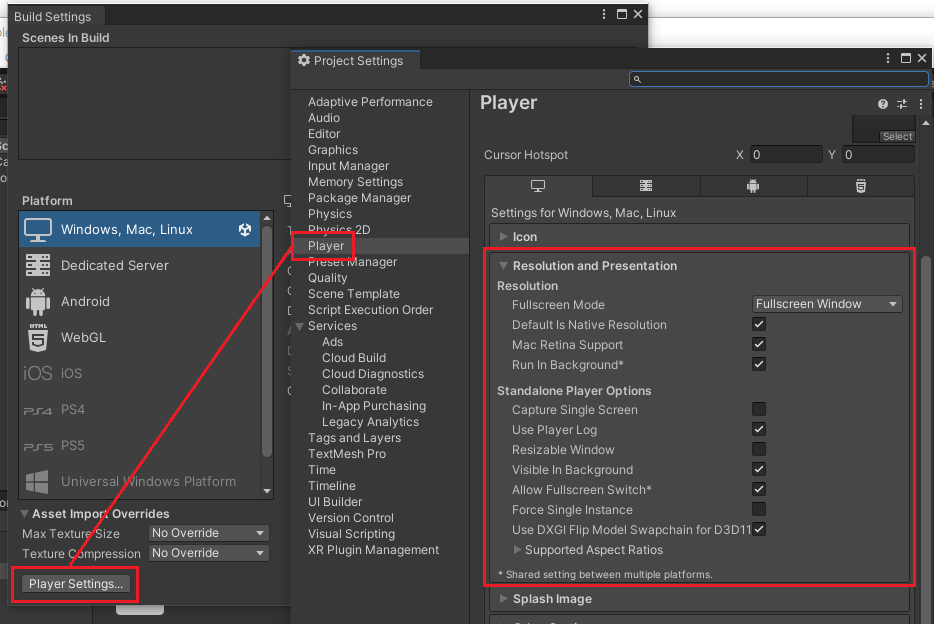Switch to WebGL player settings tab
This screenshot has height=624, width=934.
[861, 186]
